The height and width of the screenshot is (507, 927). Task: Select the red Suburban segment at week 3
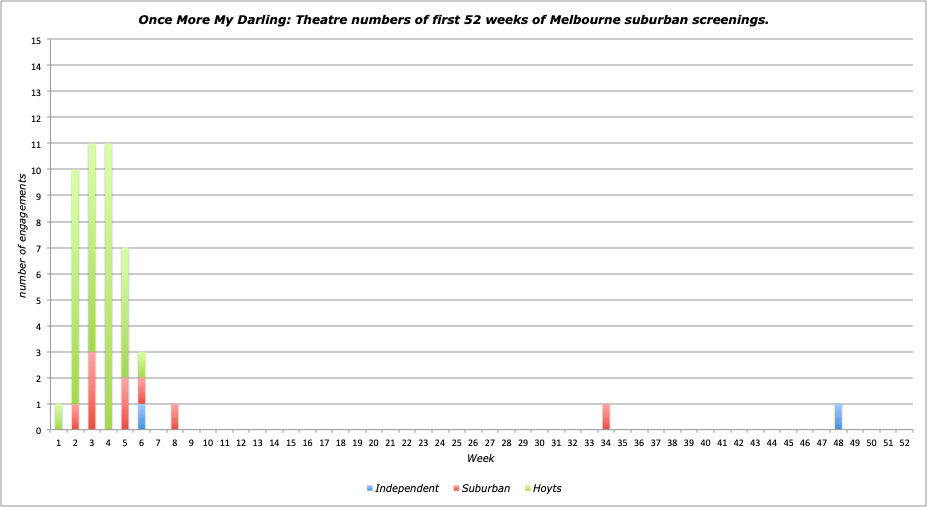click(x=92, y=391)
